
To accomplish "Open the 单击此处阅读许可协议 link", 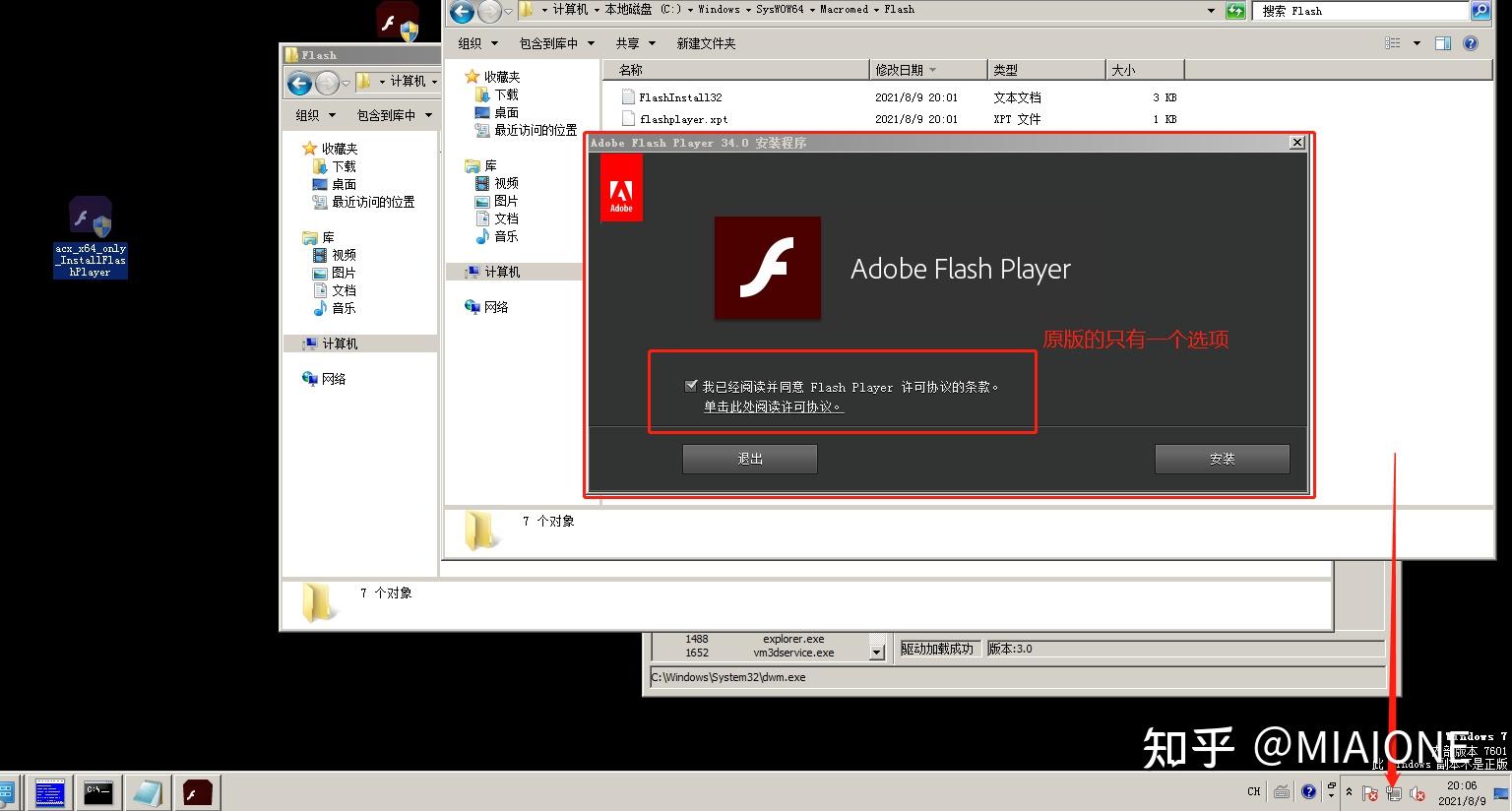I will point(773,406).
